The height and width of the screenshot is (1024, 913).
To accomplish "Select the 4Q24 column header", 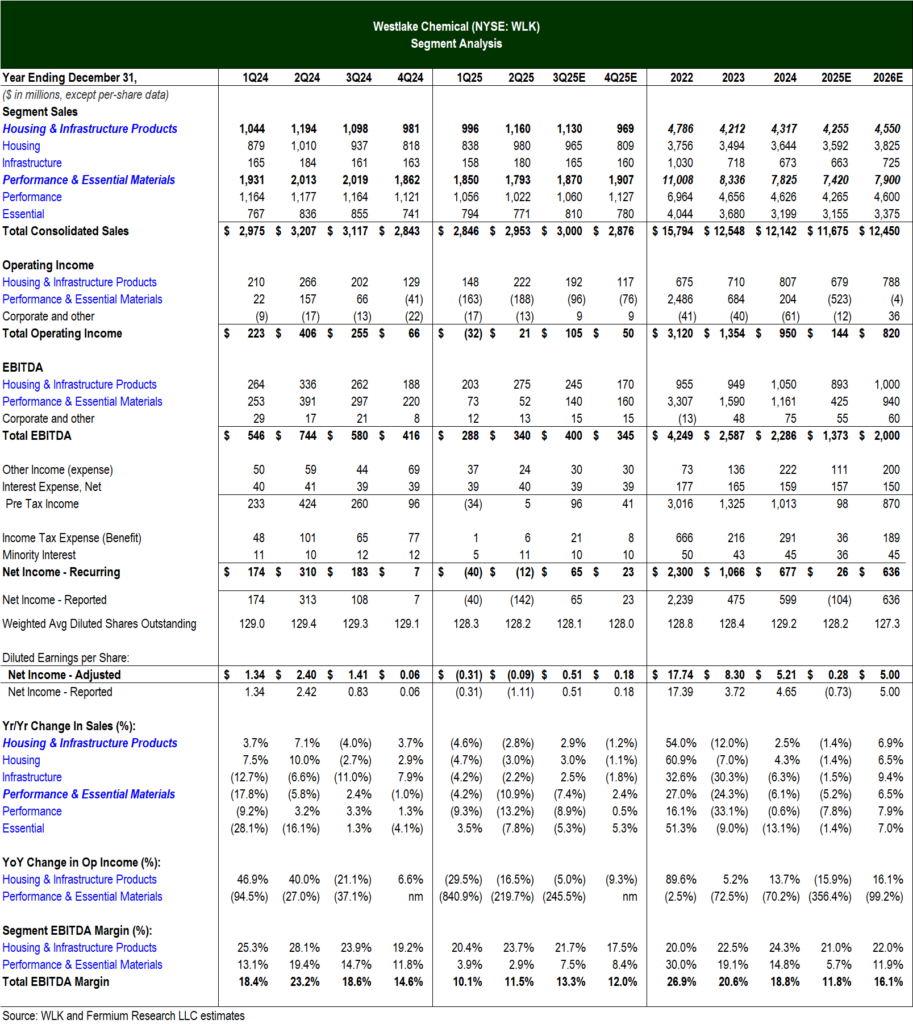I will [x=410, y=78].
